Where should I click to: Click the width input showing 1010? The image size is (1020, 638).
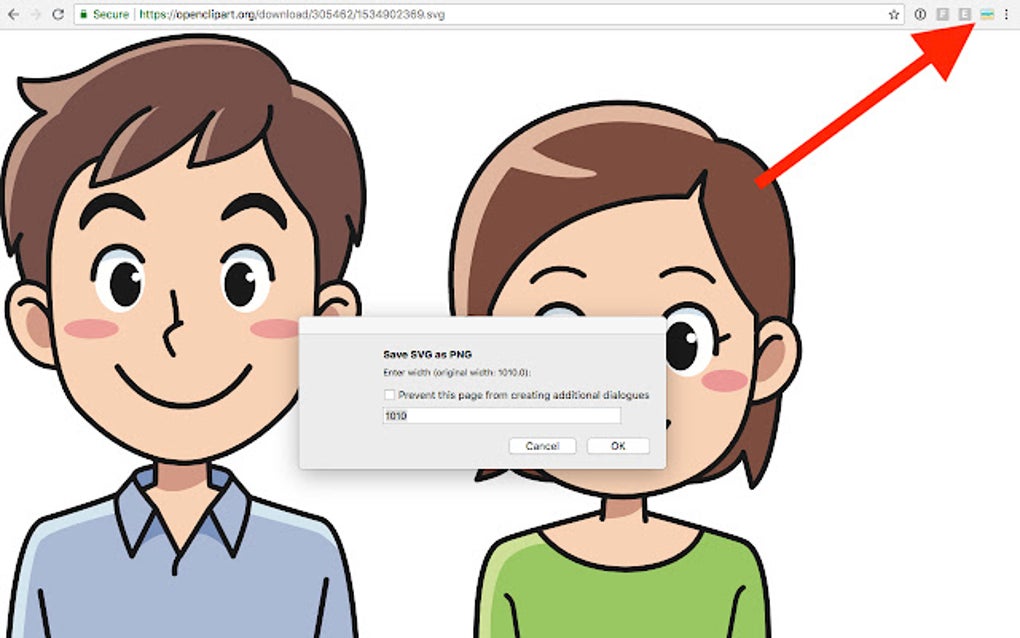(500, 417)
